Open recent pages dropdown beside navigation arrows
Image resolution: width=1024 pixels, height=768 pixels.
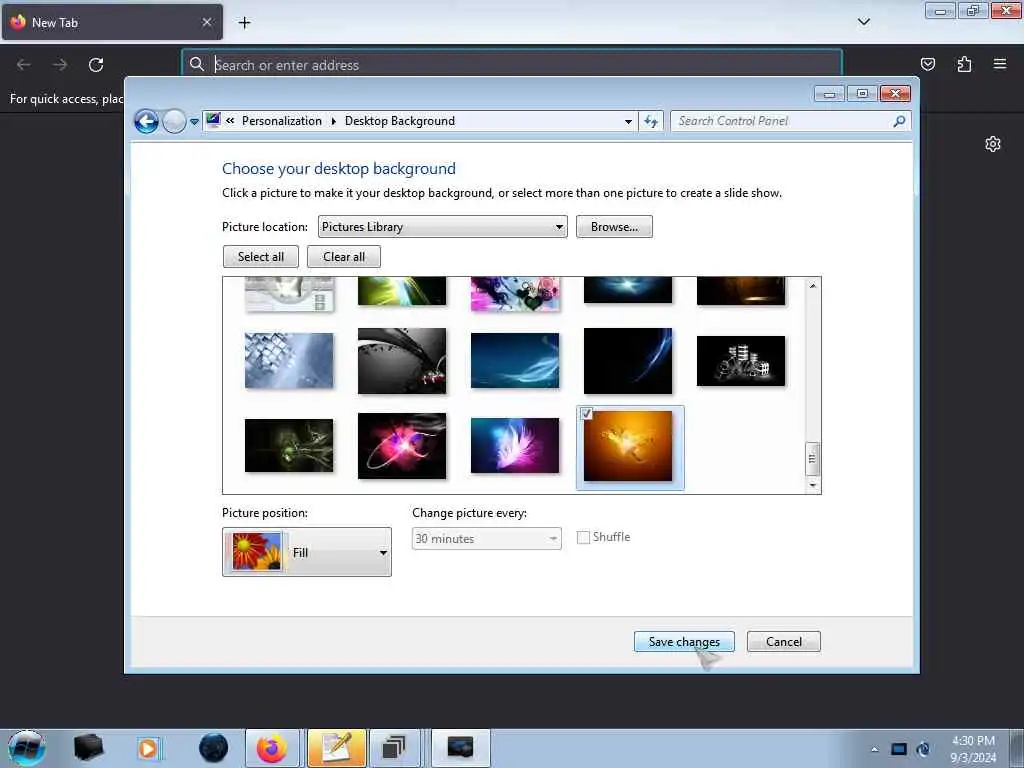pyautogui.click(x=194, y=122)
